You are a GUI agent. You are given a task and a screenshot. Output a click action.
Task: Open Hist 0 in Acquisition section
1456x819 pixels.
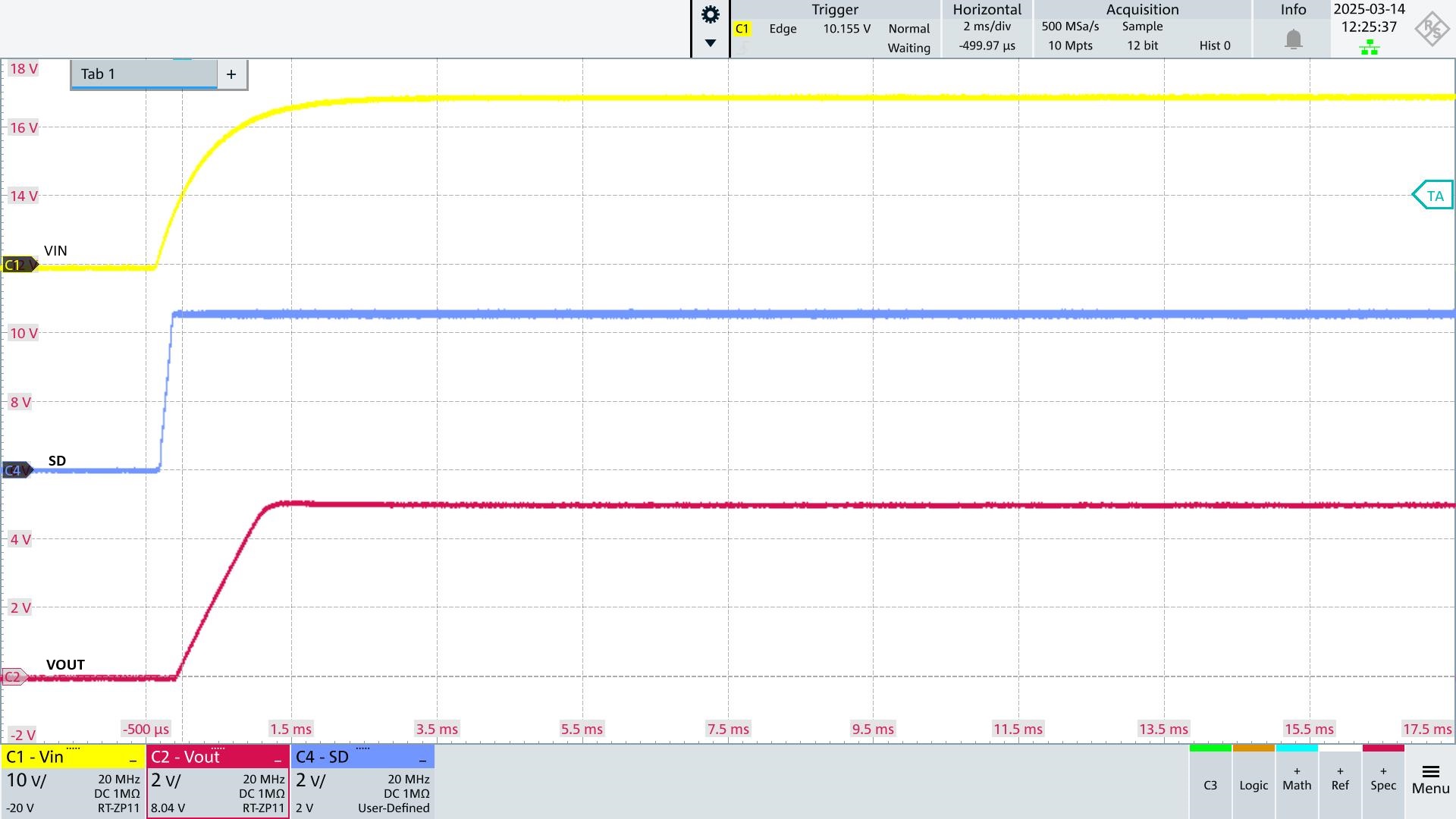click(1215, 45)
